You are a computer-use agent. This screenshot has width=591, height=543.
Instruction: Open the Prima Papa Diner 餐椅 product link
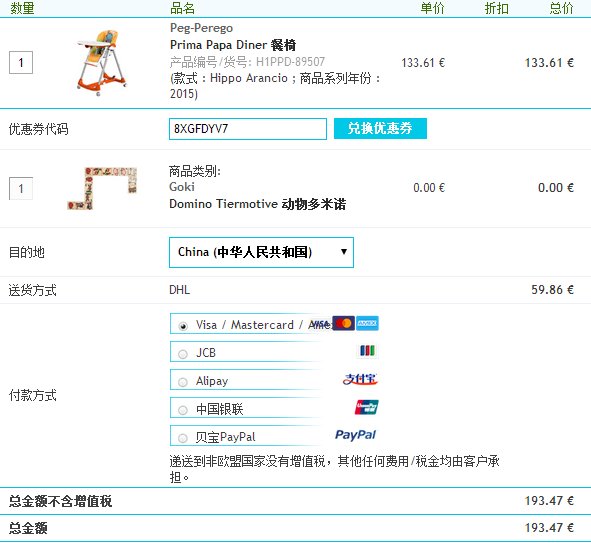[x=233, y=45]
